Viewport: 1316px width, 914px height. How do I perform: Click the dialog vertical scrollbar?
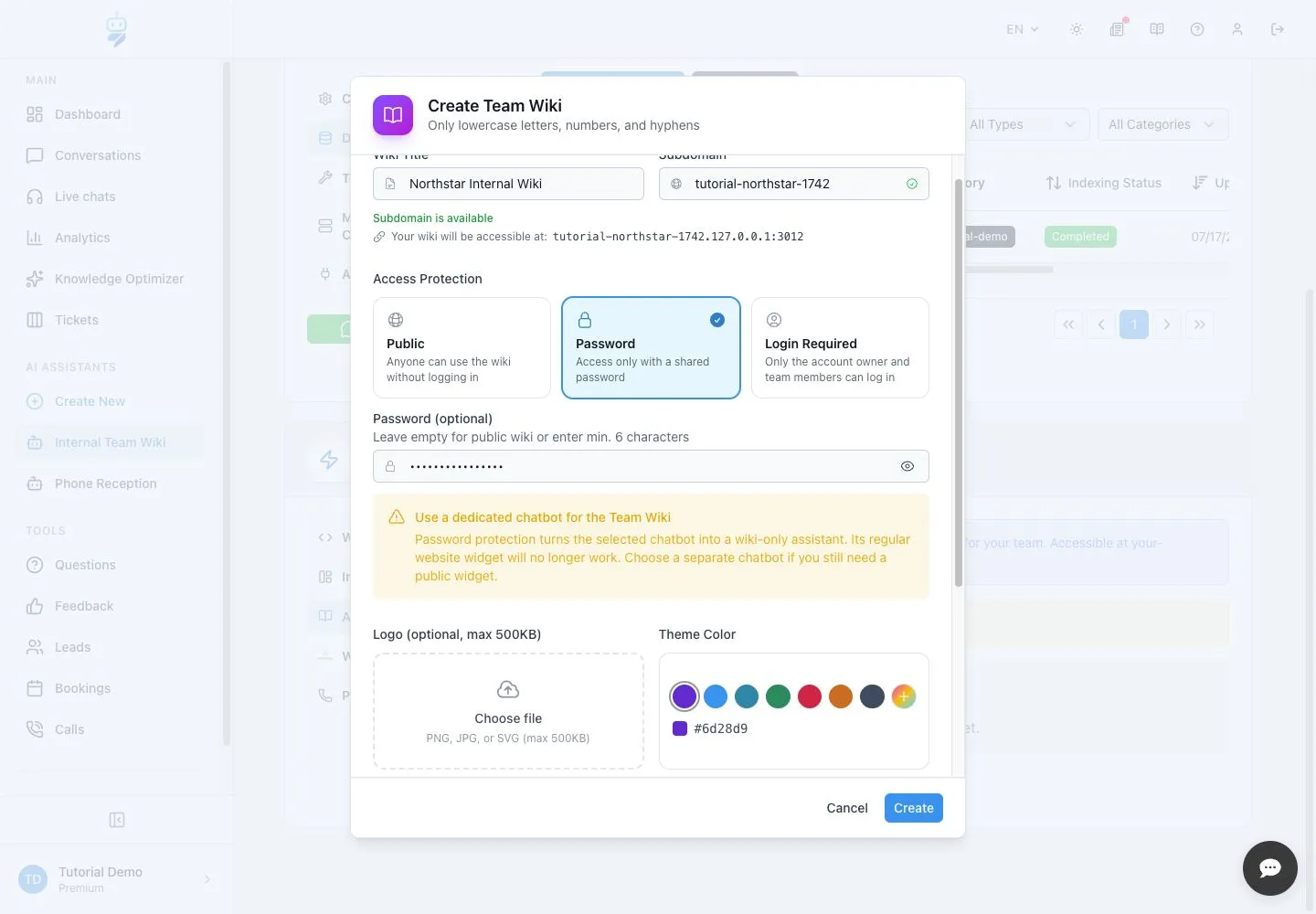point(959,382)
